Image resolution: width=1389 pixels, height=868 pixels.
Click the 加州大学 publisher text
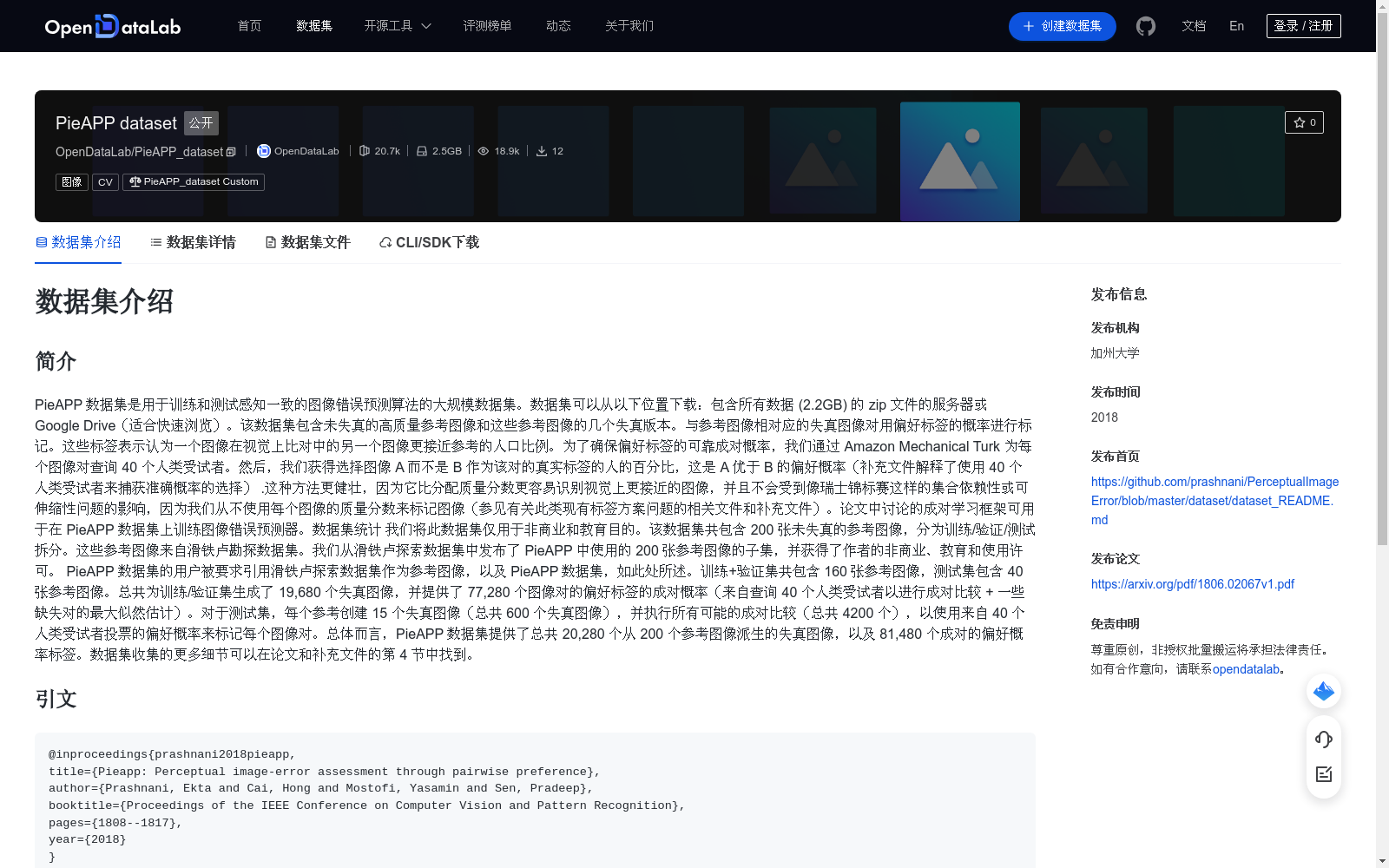[1115, 353]
